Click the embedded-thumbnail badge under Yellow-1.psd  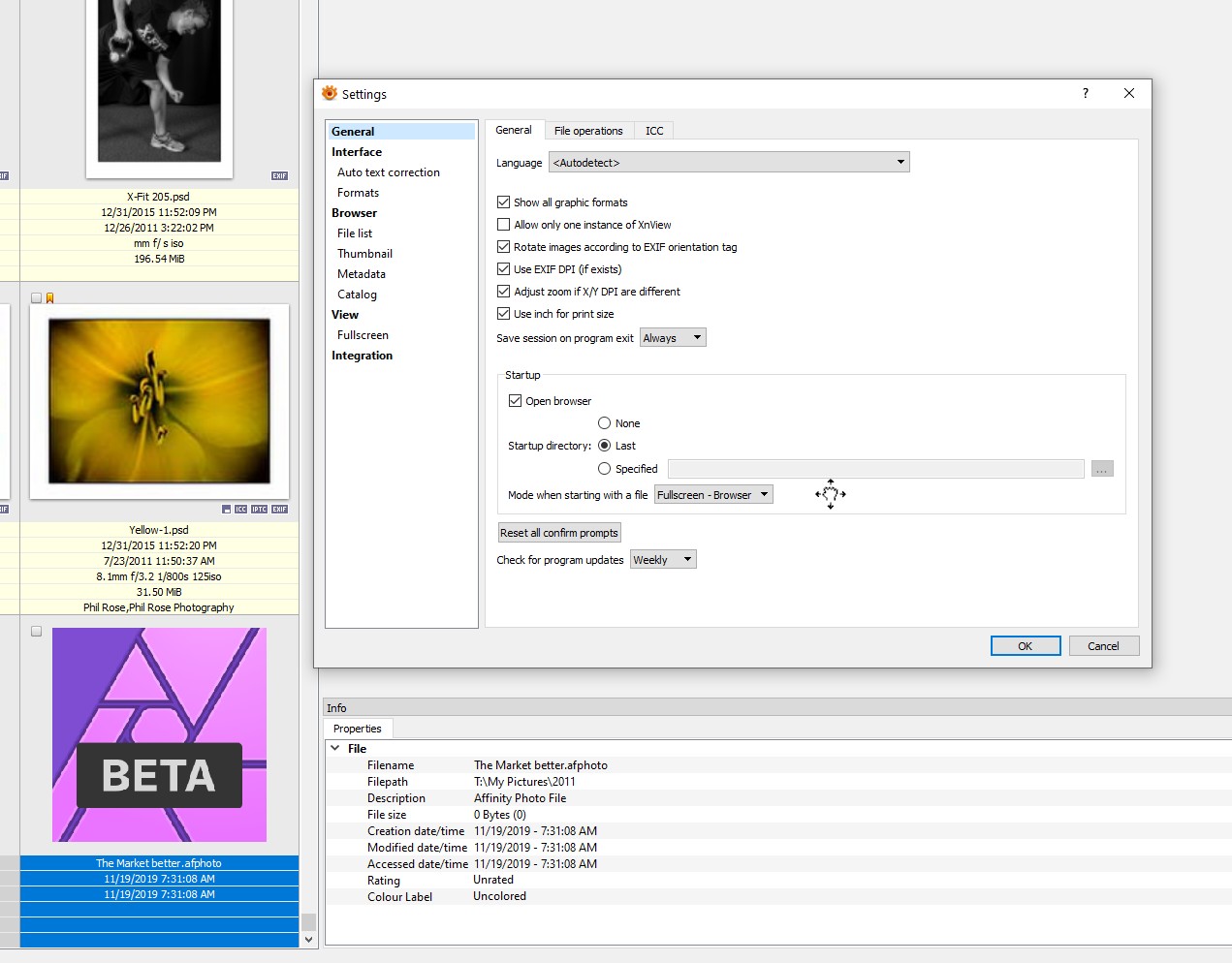[x=226, y=509]
